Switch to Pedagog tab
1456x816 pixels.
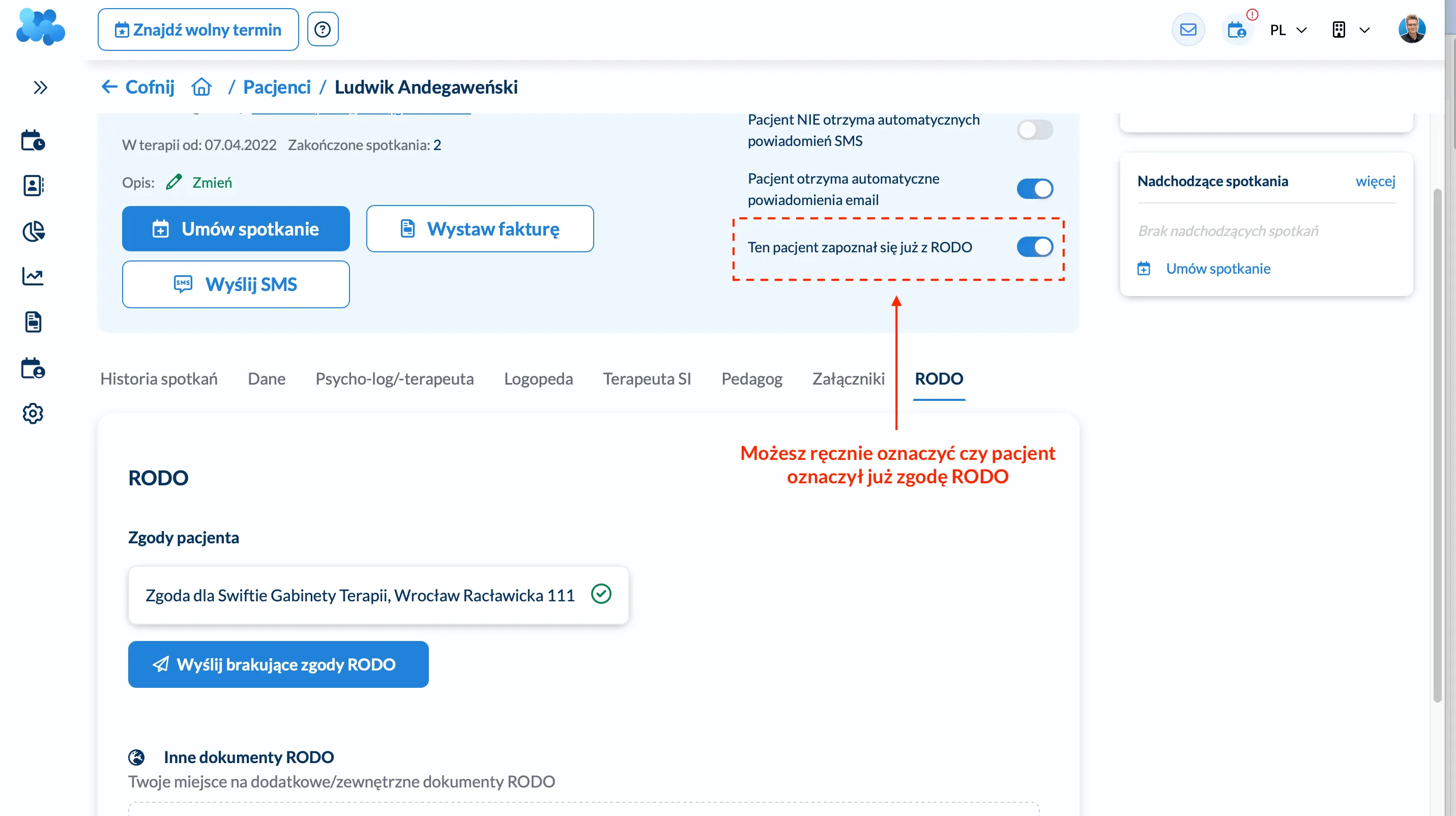pyautogui.click(x=752, y=378)
